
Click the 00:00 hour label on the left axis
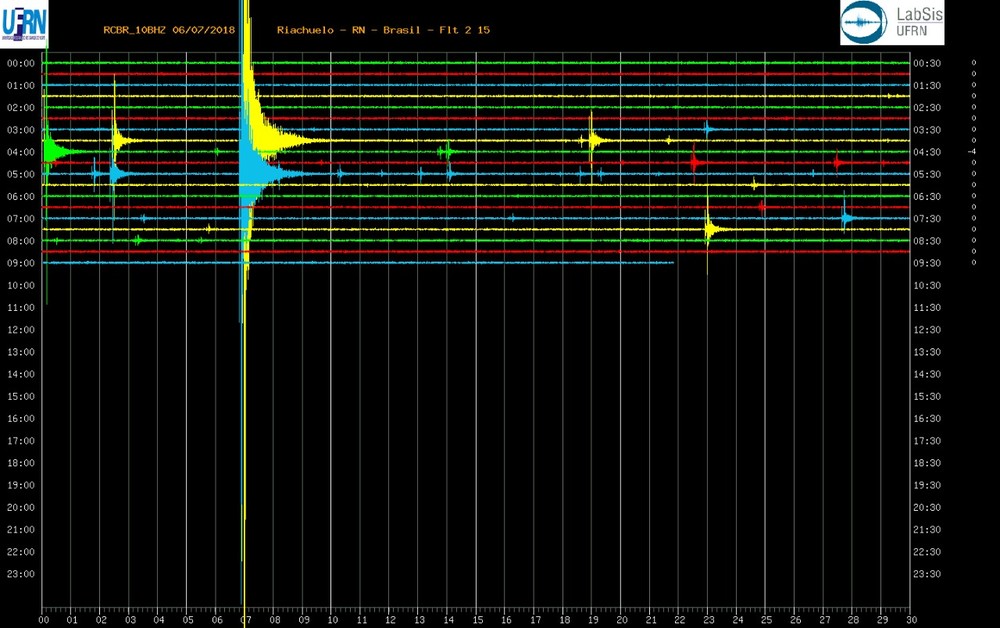click(21, 63)
